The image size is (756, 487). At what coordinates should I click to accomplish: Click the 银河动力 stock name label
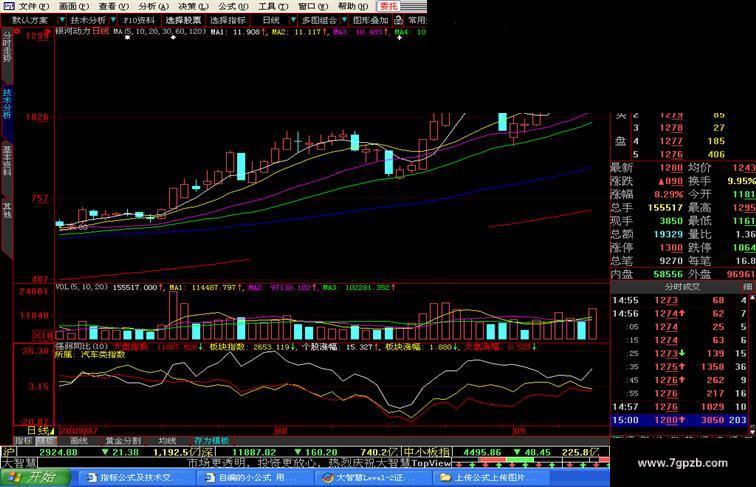point(73,31)
